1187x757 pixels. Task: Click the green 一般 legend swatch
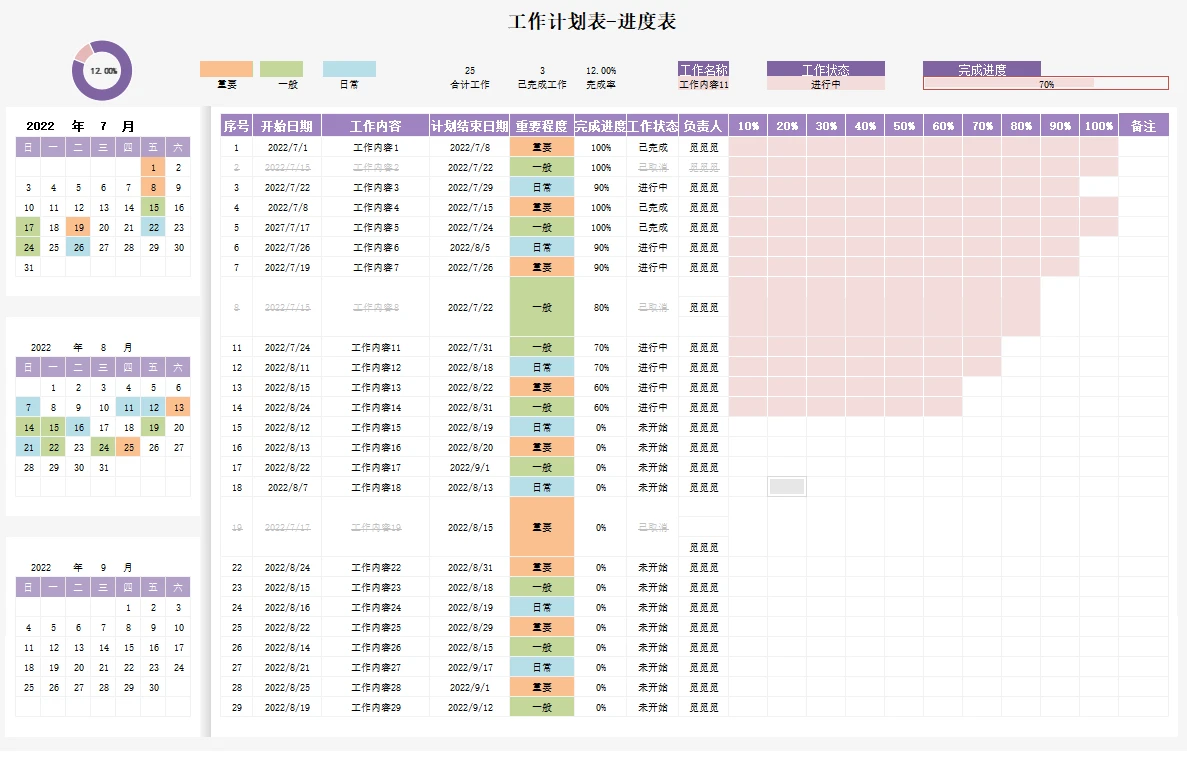[x=282, y=69]
